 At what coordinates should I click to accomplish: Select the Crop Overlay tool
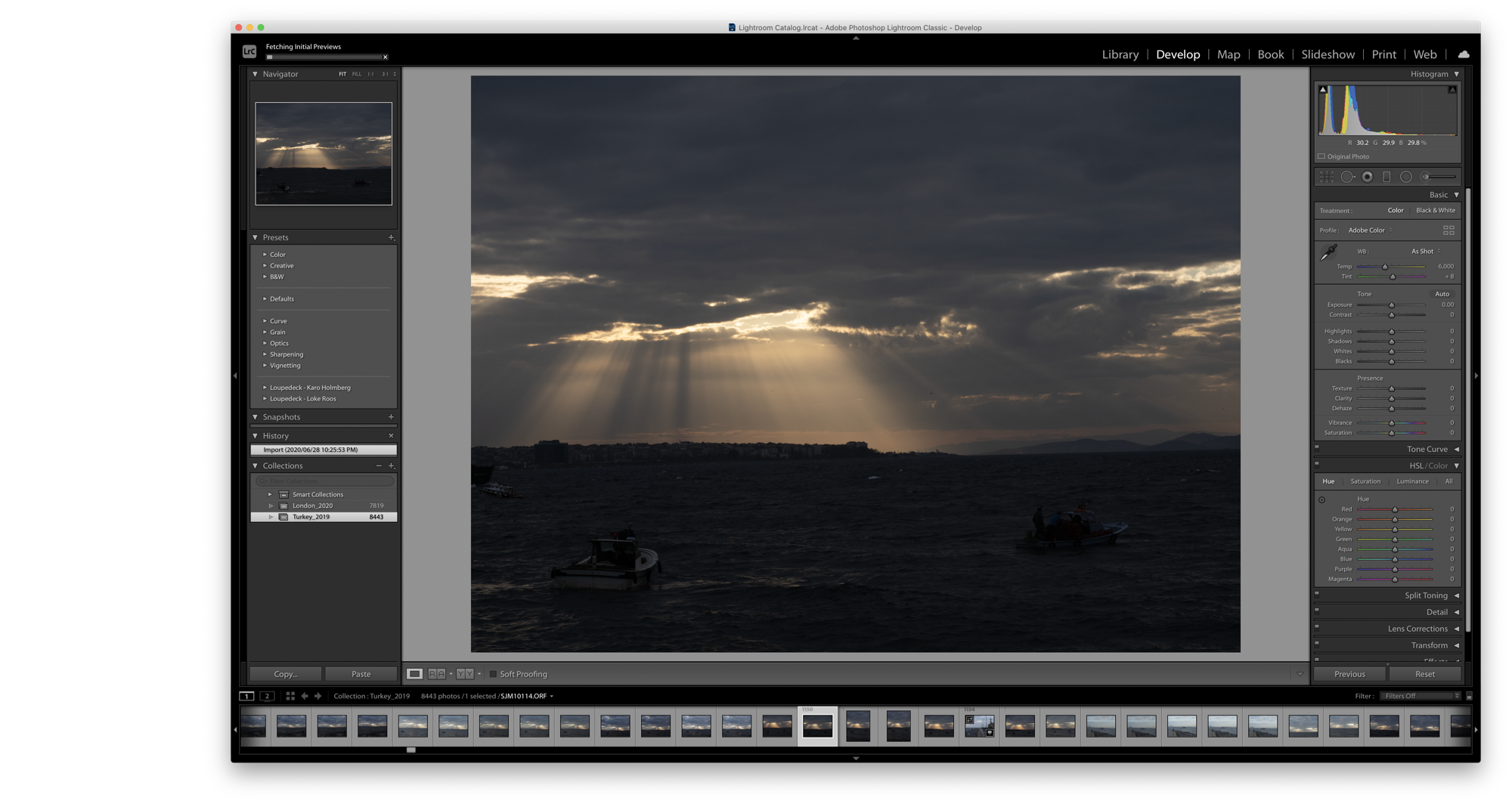1327,177
